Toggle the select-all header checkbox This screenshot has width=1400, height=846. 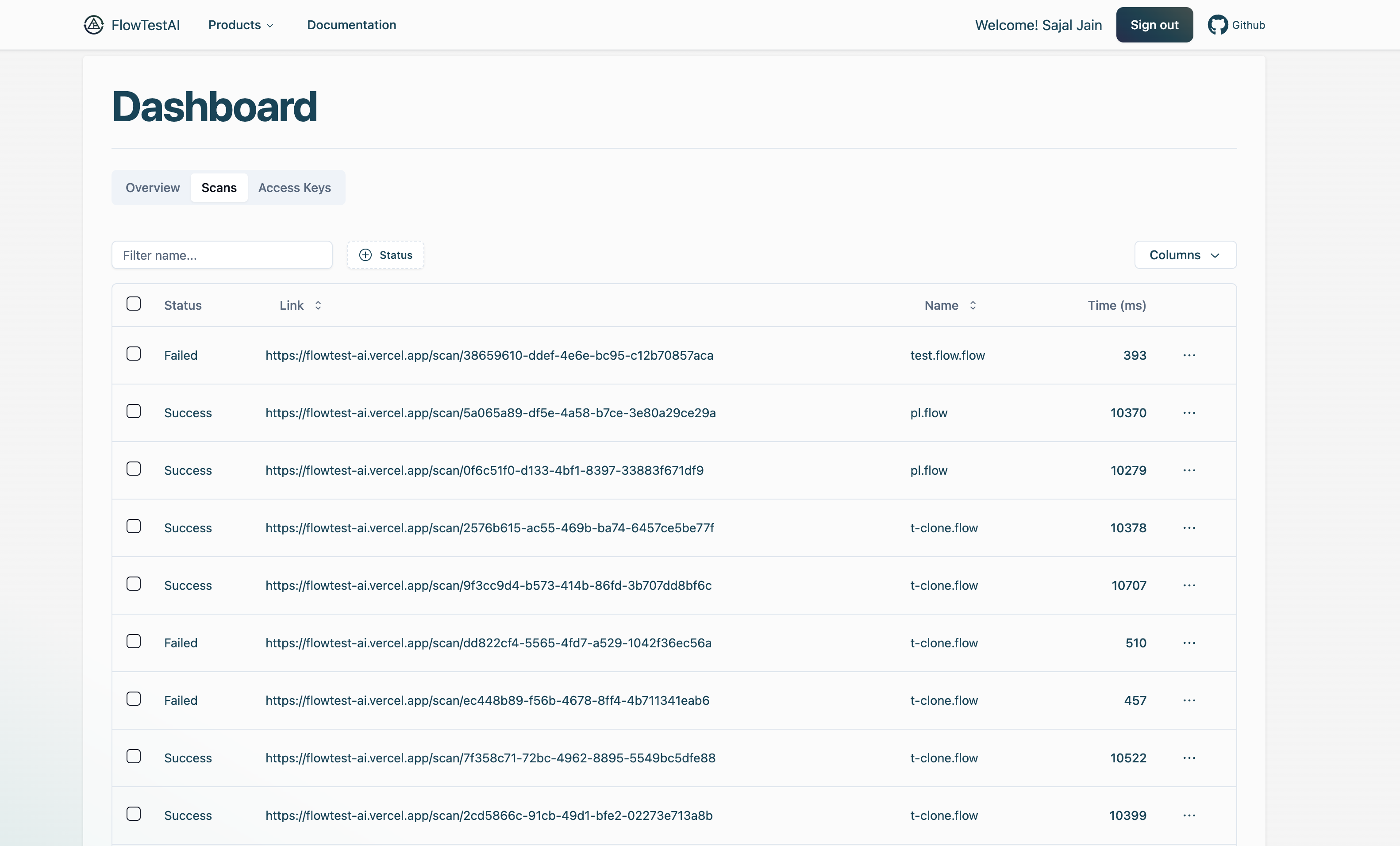134,304
